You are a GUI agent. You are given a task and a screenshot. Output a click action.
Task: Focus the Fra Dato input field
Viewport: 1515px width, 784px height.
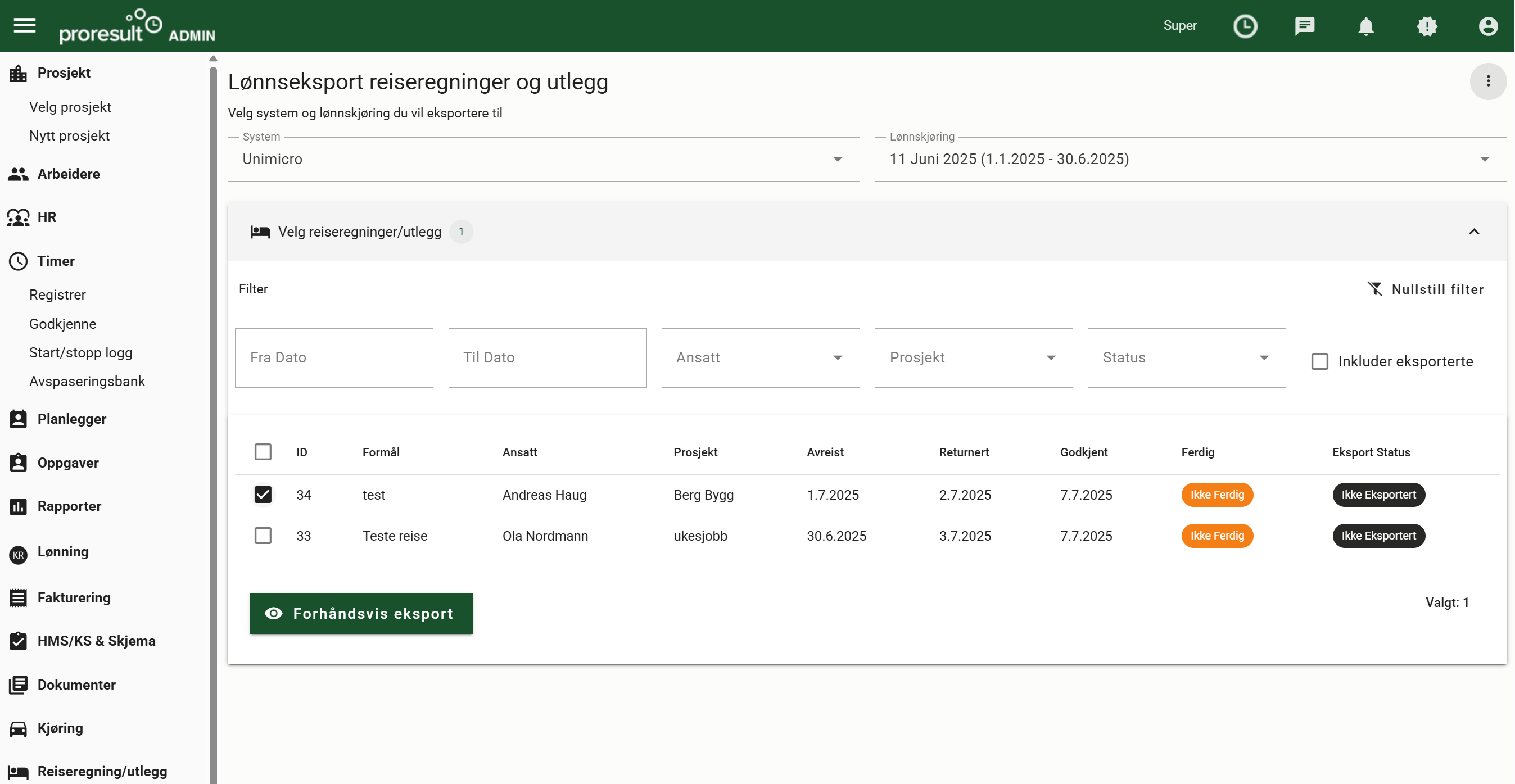334,357
